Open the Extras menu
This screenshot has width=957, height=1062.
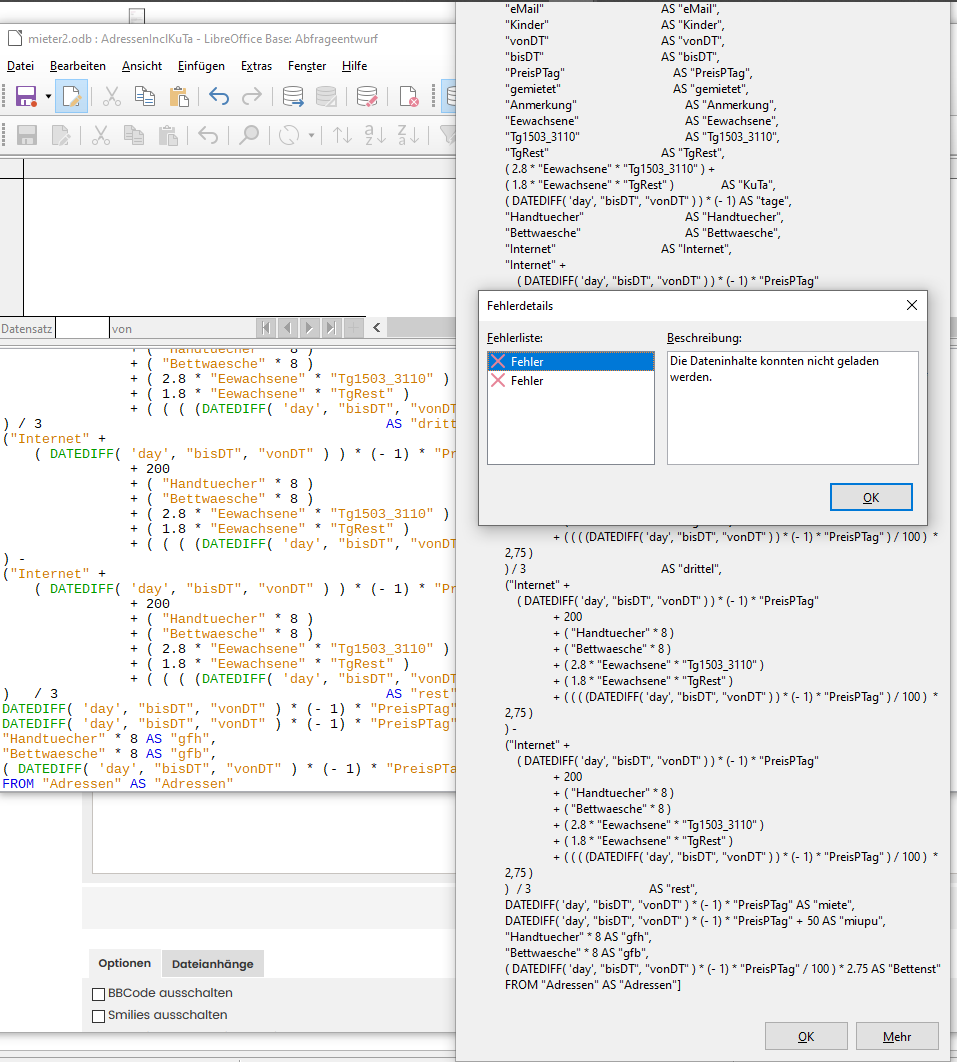[x=256, y=66]
